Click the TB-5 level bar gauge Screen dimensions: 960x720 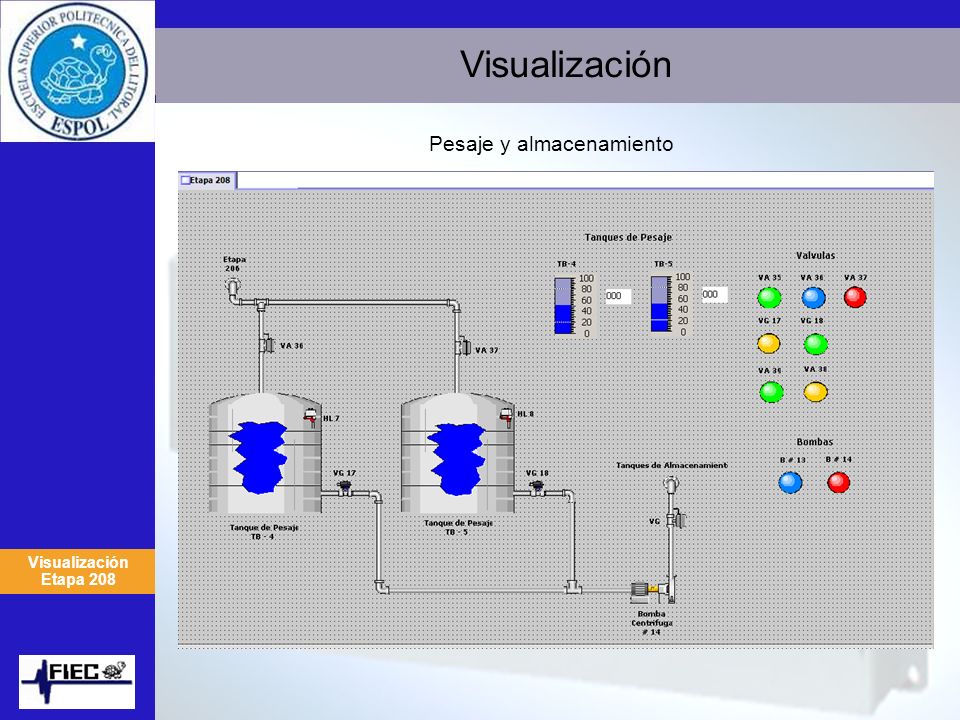(x=661, y=304)
